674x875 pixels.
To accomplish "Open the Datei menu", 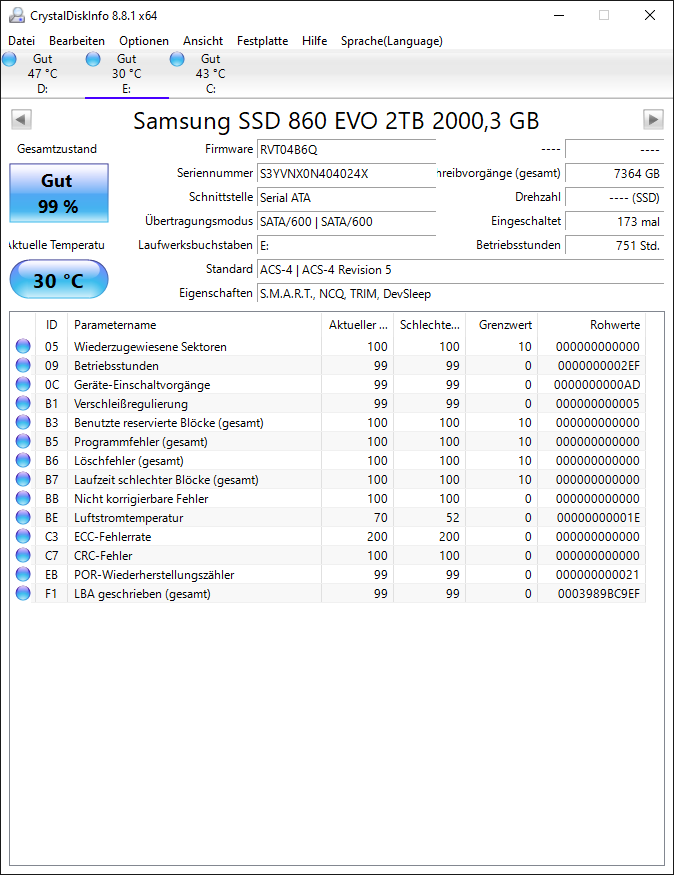I will (21, 41).
